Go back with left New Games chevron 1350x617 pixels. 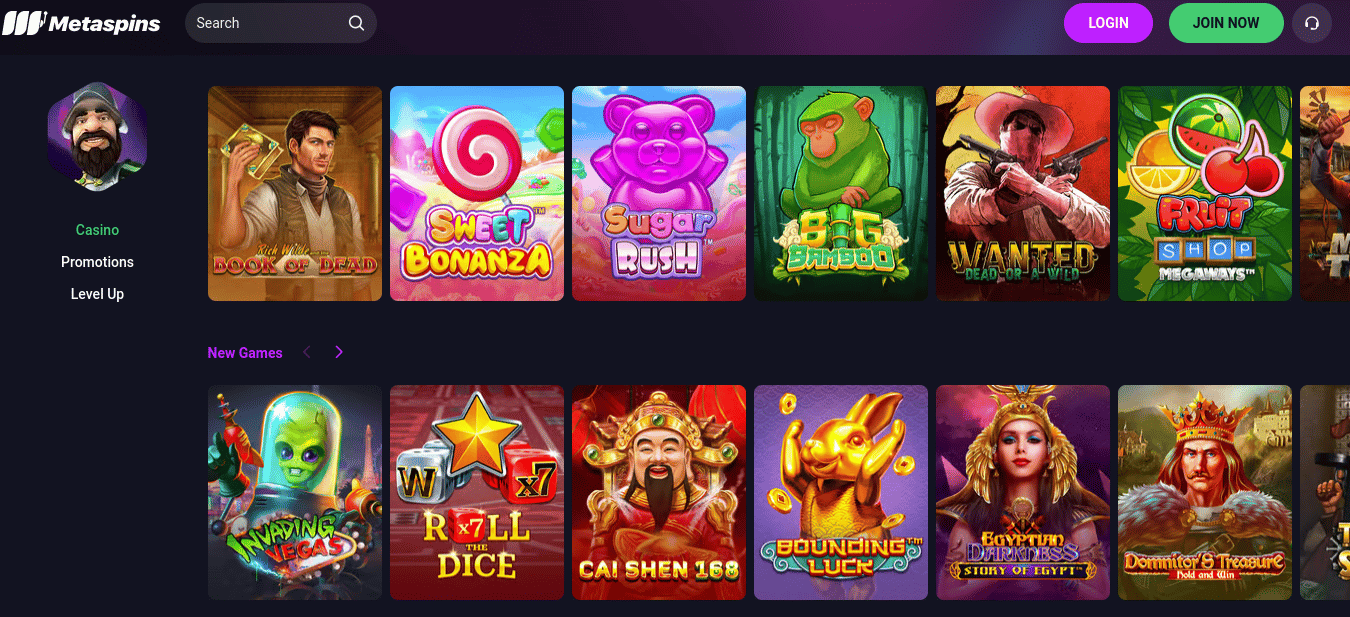click(x=307, y=352)
